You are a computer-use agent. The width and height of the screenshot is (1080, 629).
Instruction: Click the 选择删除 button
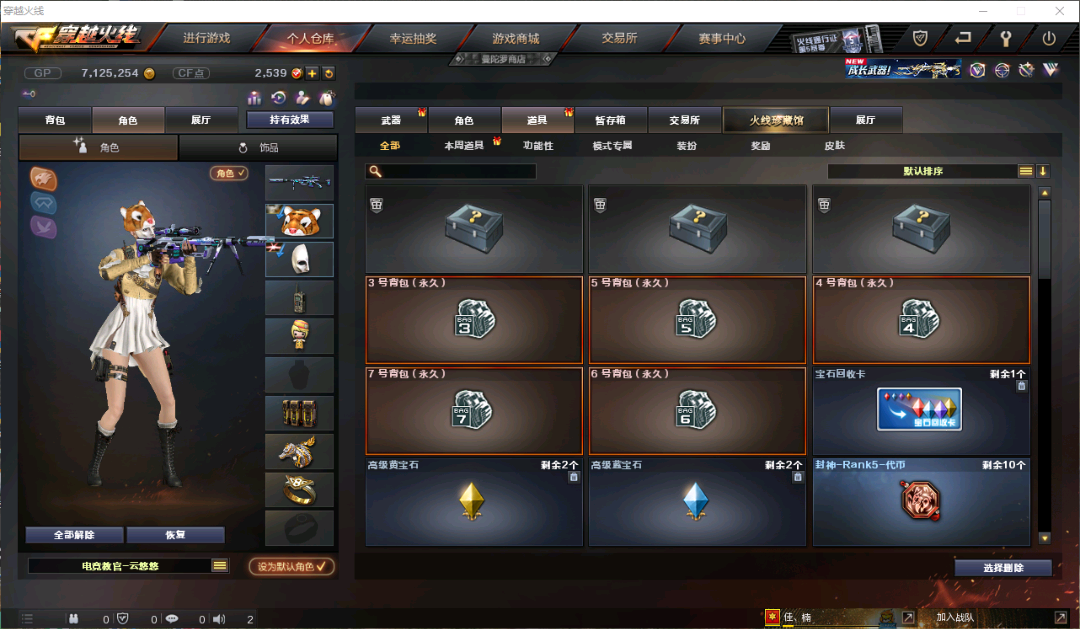click(1003, 567)
